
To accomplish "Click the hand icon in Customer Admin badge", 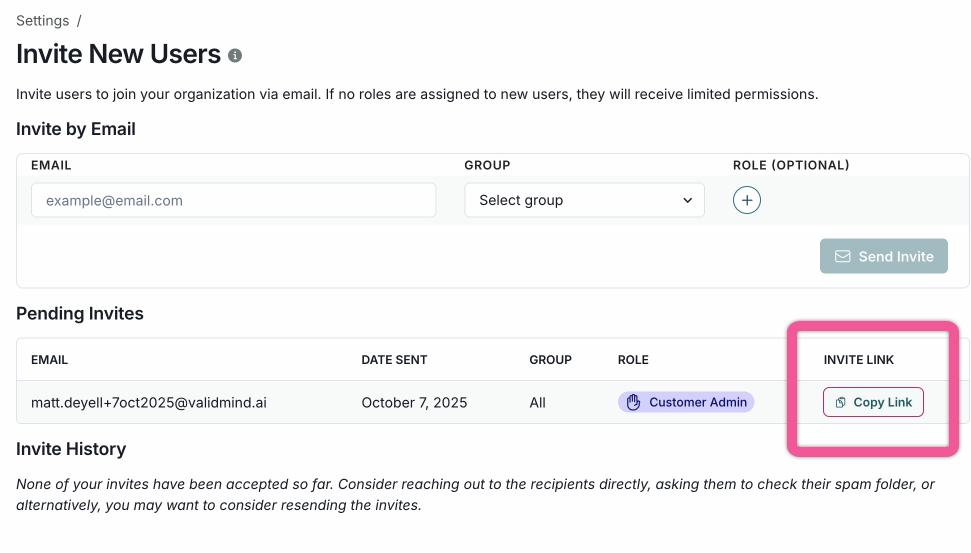I will click(x=633, y=402).
